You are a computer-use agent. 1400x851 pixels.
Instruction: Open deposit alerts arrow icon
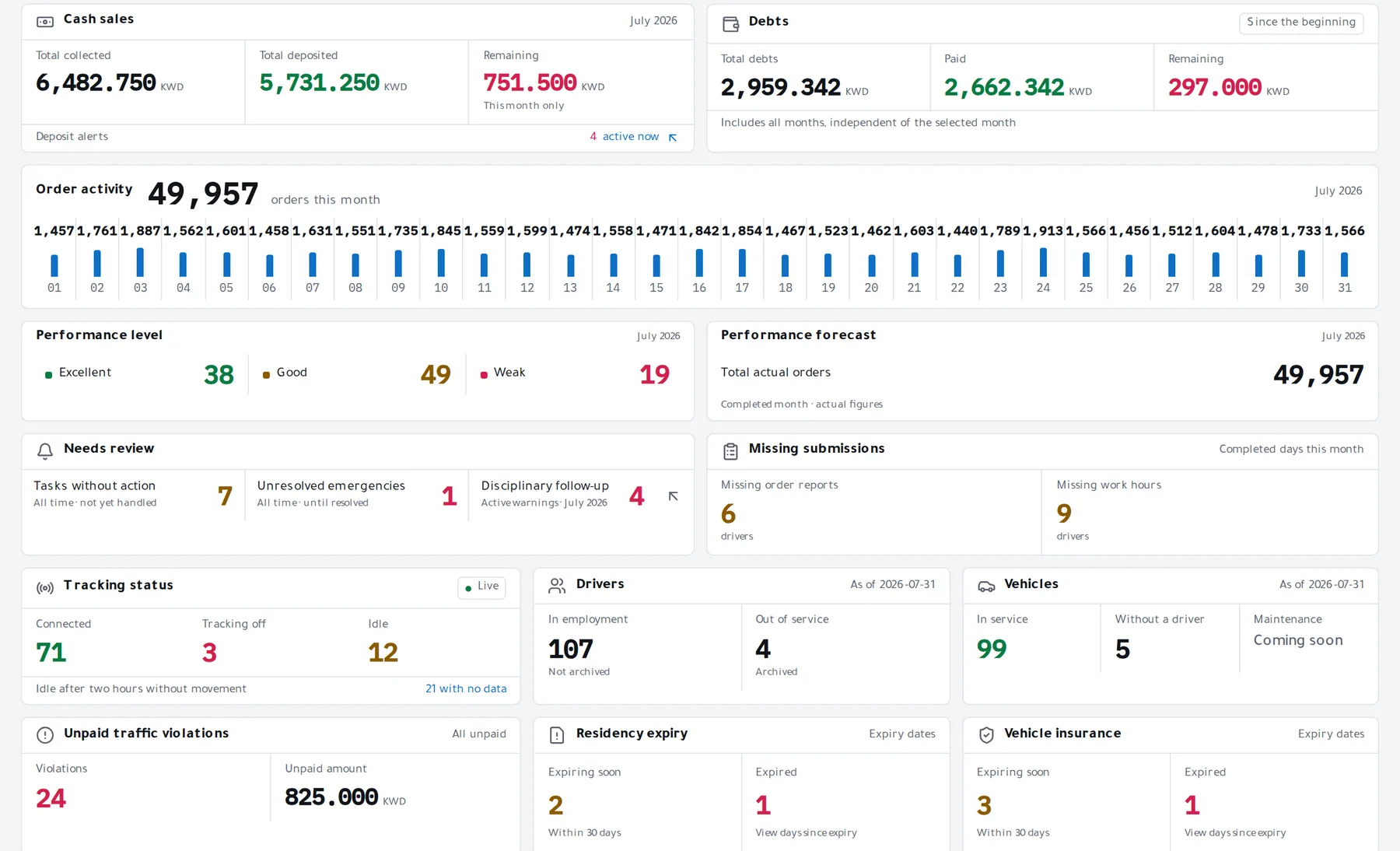[673, 138]
